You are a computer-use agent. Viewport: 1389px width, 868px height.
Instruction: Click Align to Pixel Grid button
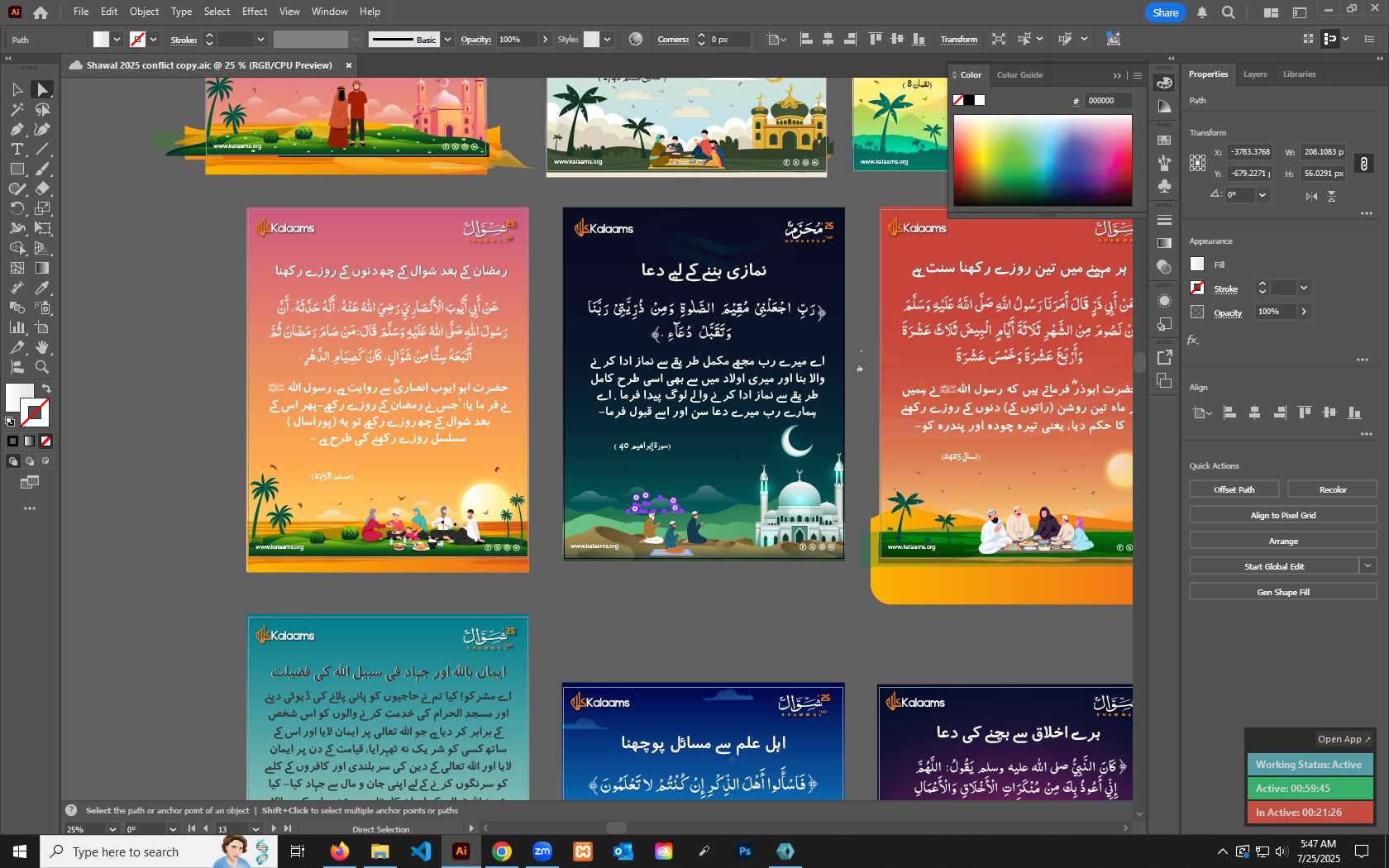coord(1283,515)
